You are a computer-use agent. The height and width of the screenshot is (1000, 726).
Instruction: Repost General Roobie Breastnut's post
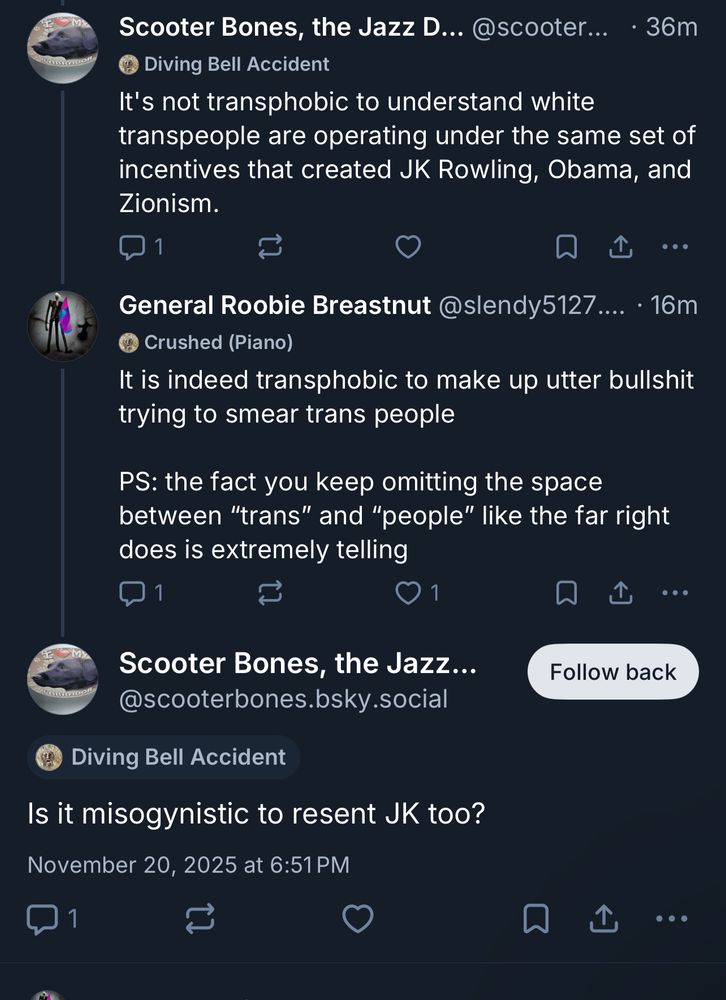click(x=271, y=593)
